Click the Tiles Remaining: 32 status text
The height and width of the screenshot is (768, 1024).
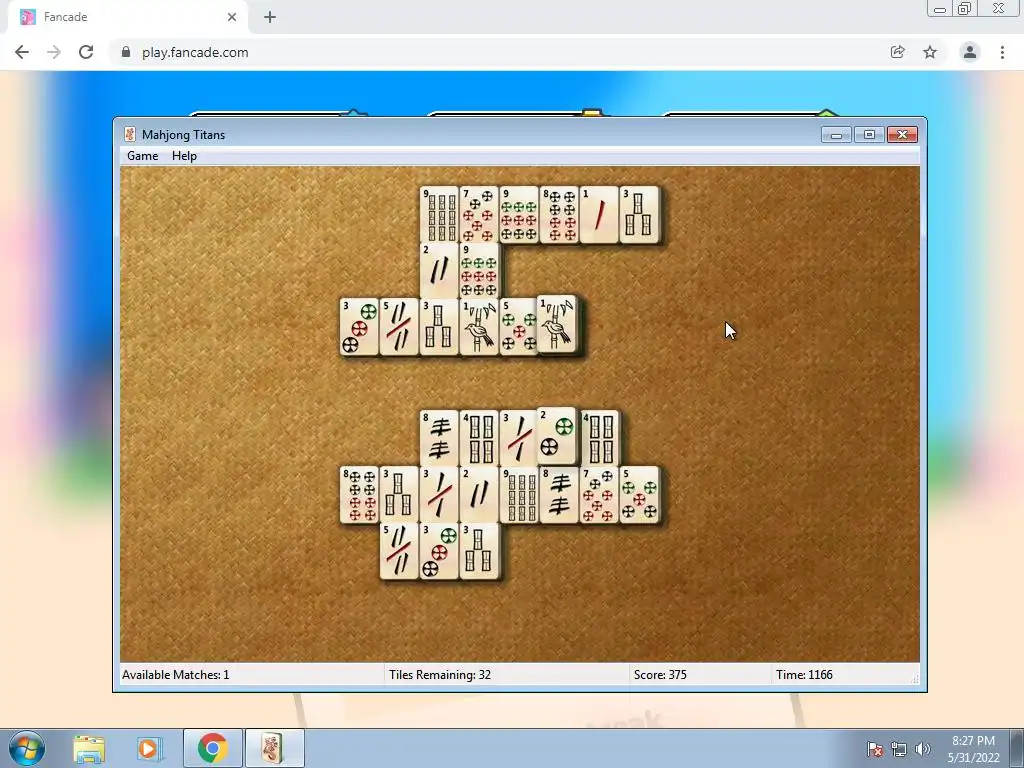tap(440, 675)
